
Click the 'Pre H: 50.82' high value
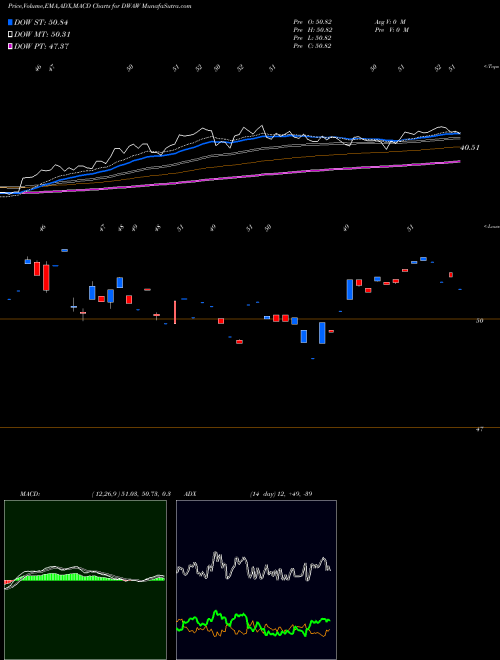pos(312,30)
